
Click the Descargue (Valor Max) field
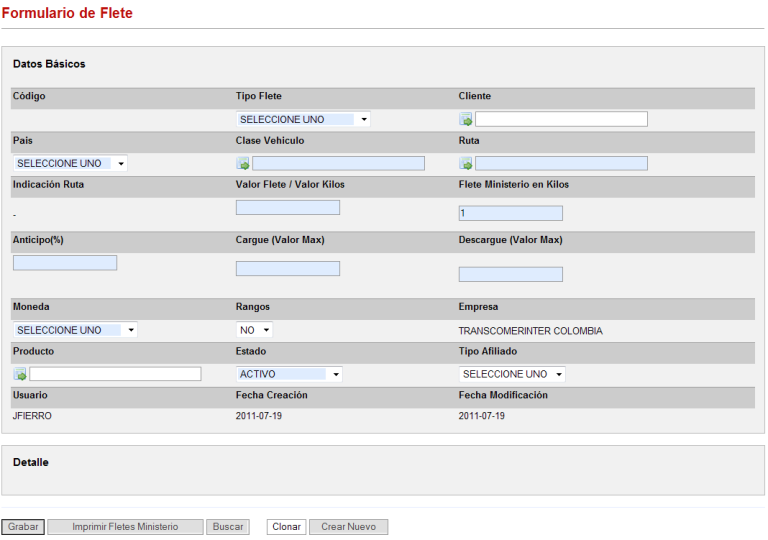pos(511,274)
